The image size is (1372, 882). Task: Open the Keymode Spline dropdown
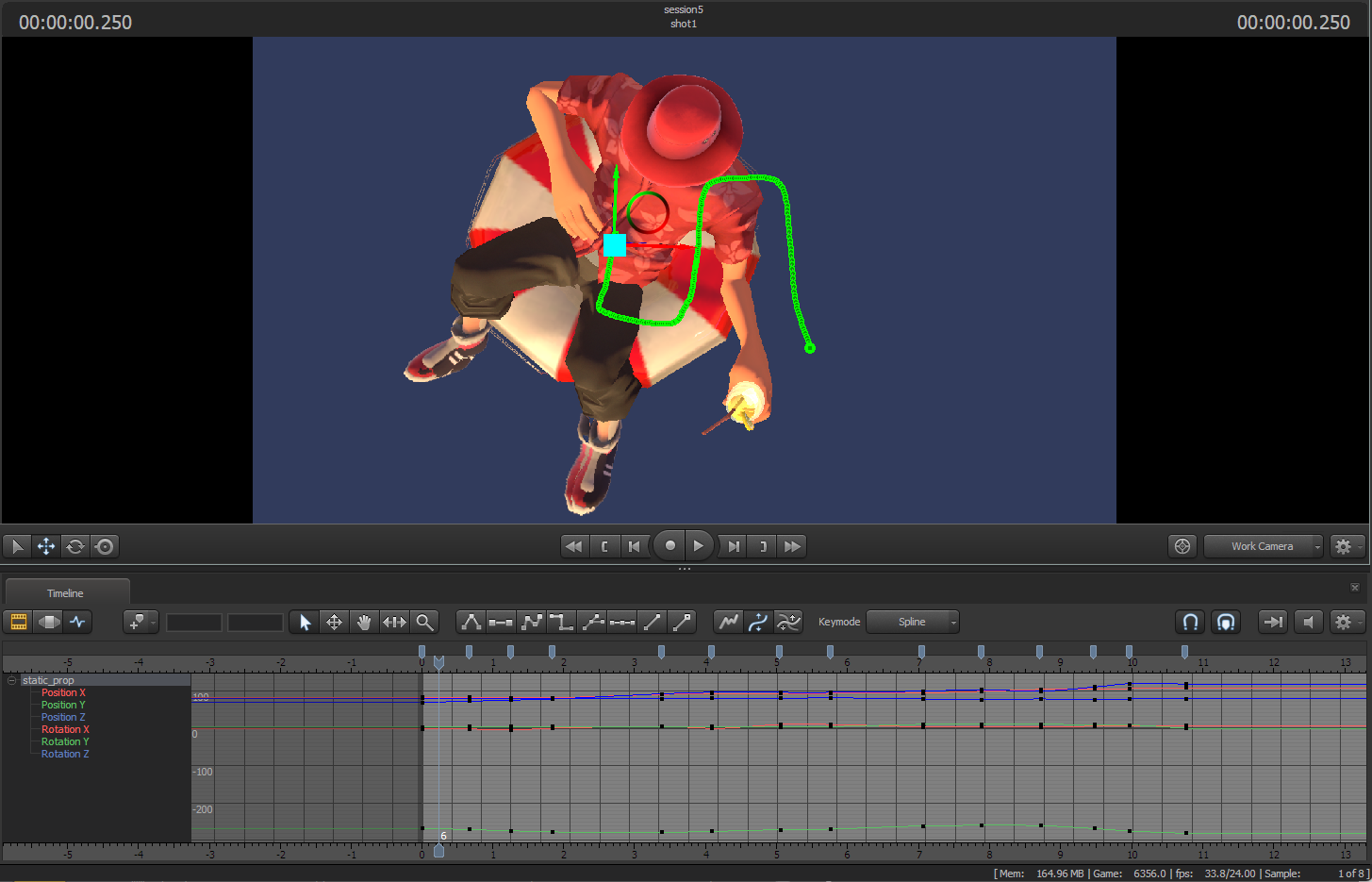coord(913,622)
